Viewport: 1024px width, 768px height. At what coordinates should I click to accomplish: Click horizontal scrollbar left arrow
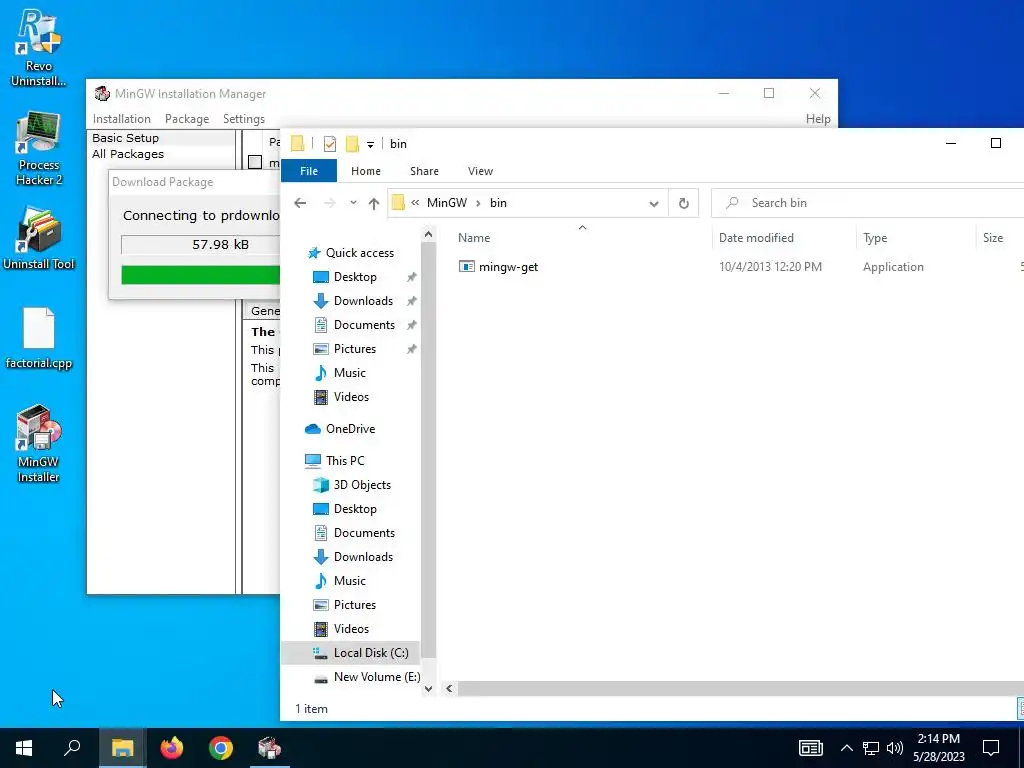tap(449, 688)
